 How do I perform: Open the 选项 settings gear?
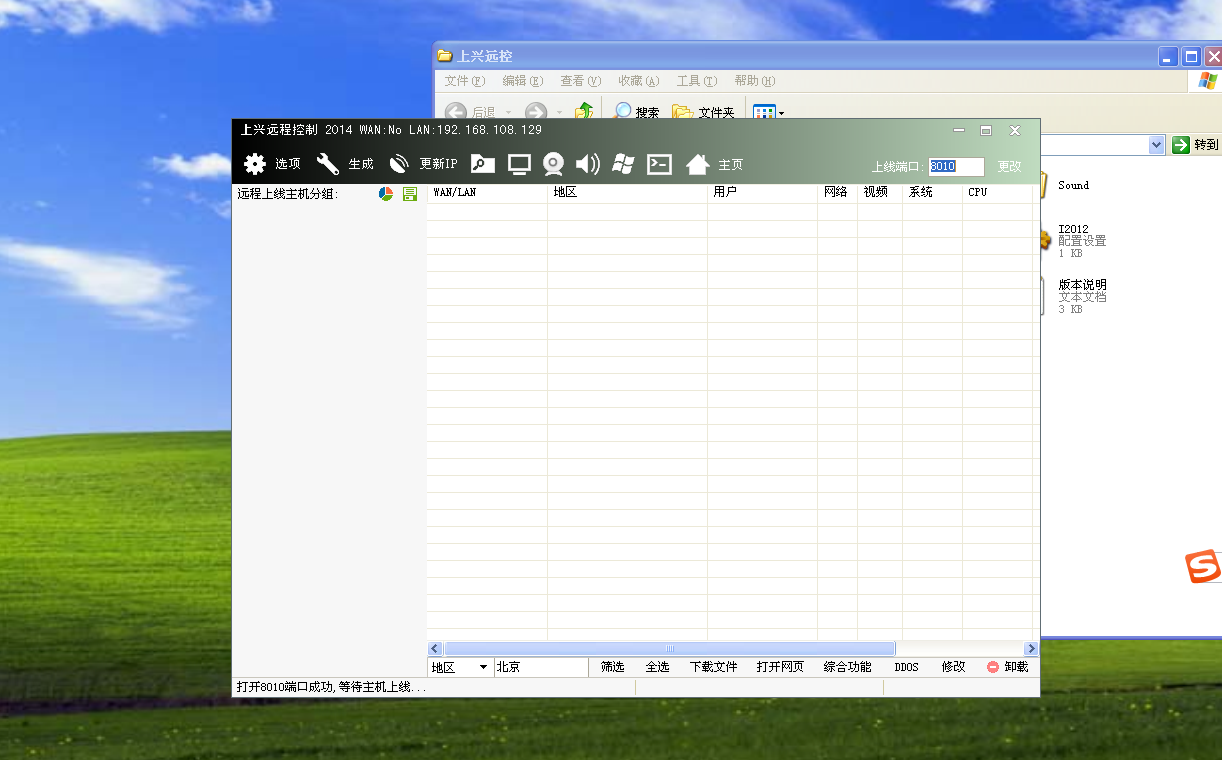click(x=255, y=164)
